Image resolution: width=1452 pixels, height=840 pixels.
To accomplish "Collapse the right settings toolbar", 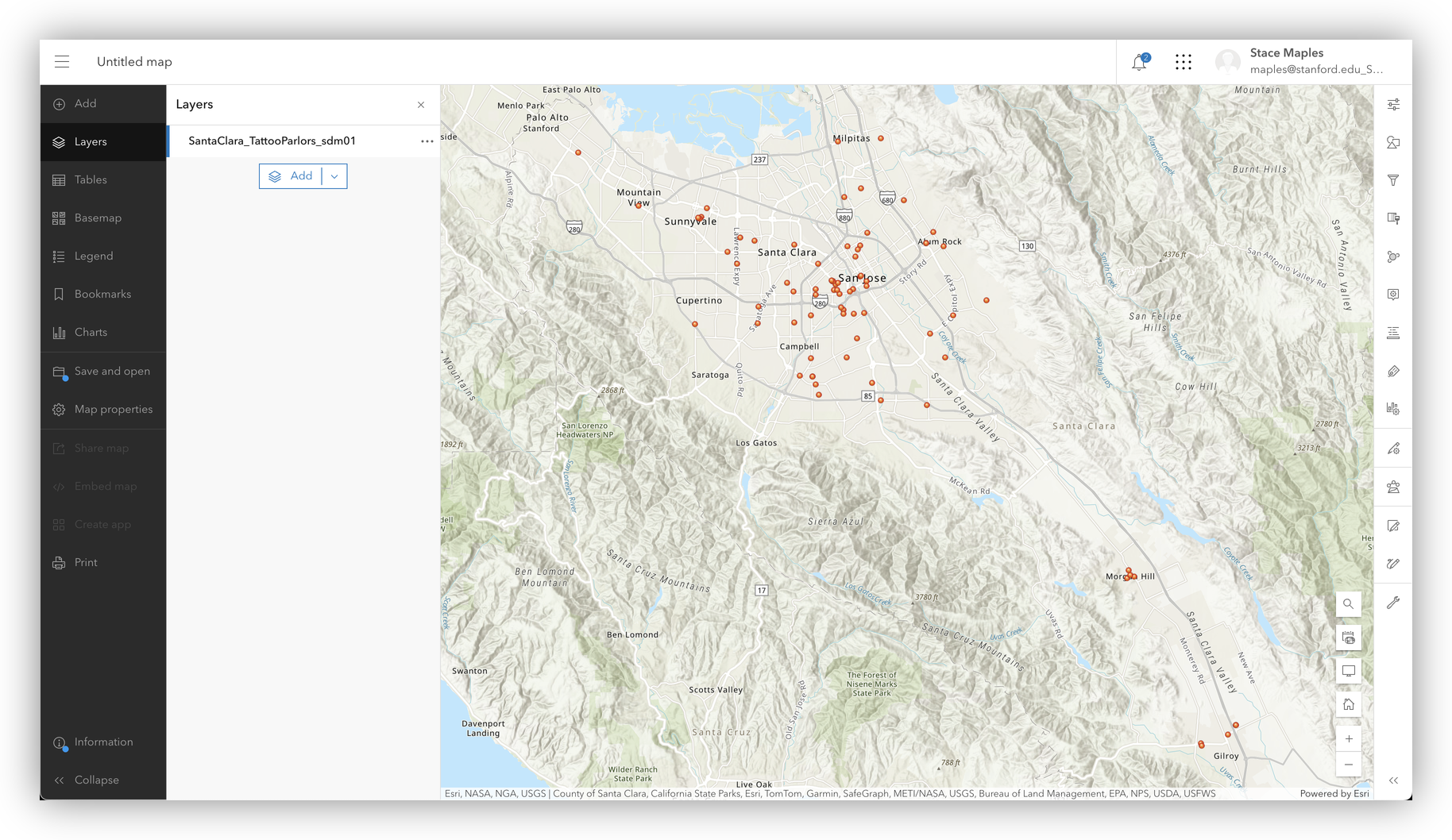I will [x=1393, y=780].
